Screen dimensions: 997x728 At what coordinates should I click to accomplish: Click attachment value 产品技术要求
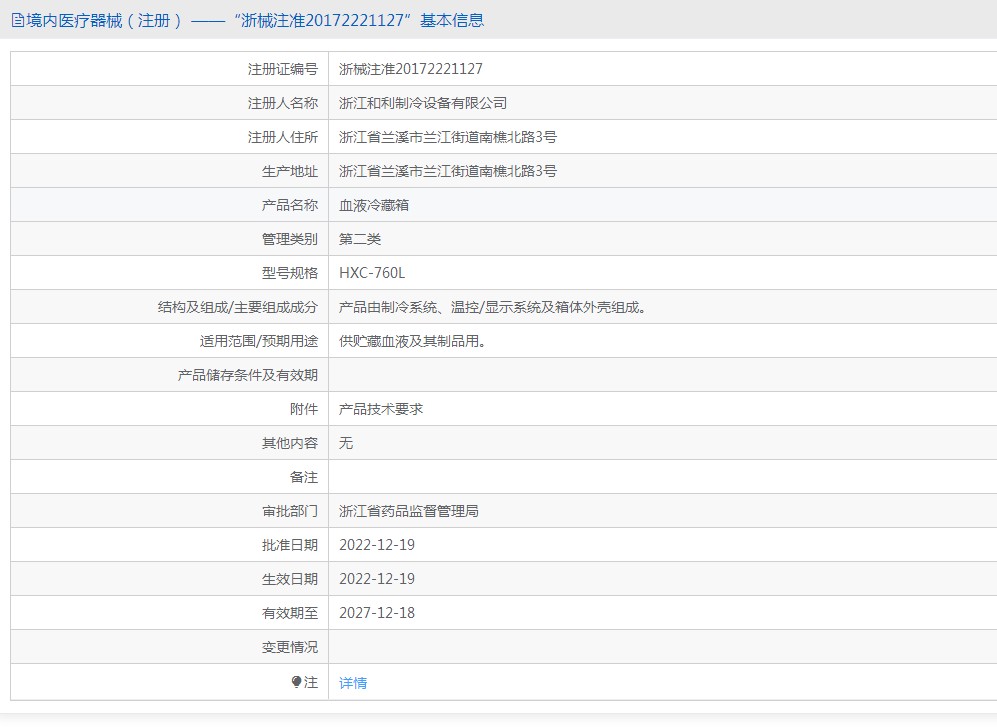381,409
